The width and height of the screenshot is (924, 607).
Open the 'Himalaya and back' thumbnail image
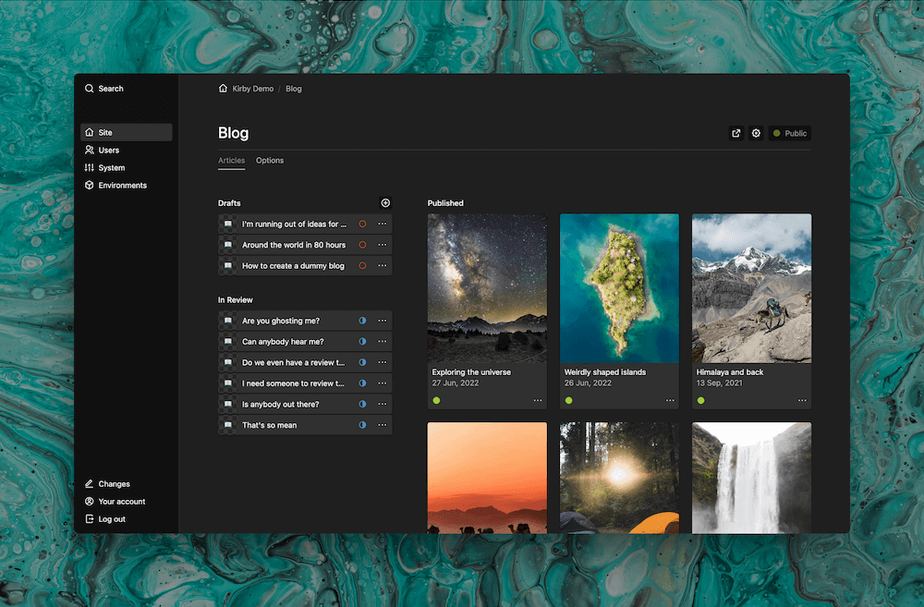(x=751, y=288)
